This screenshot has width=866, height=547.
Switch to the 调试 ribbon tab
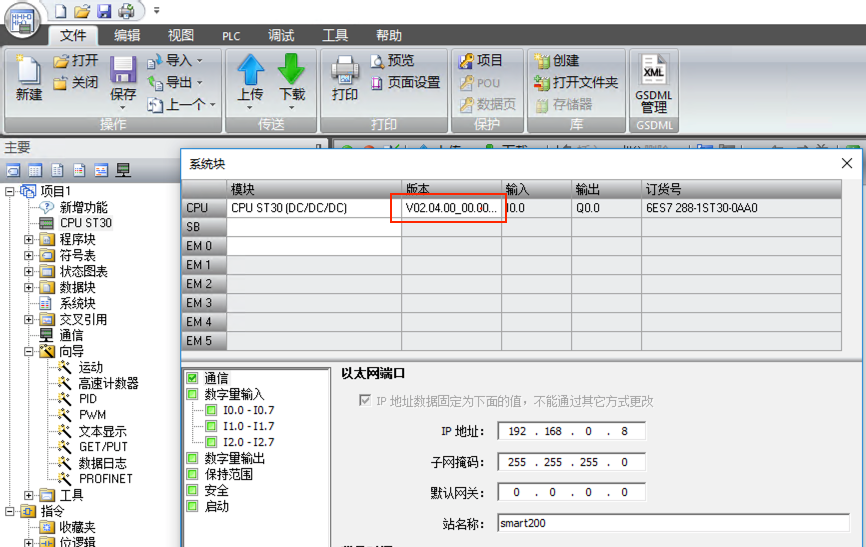281,35
